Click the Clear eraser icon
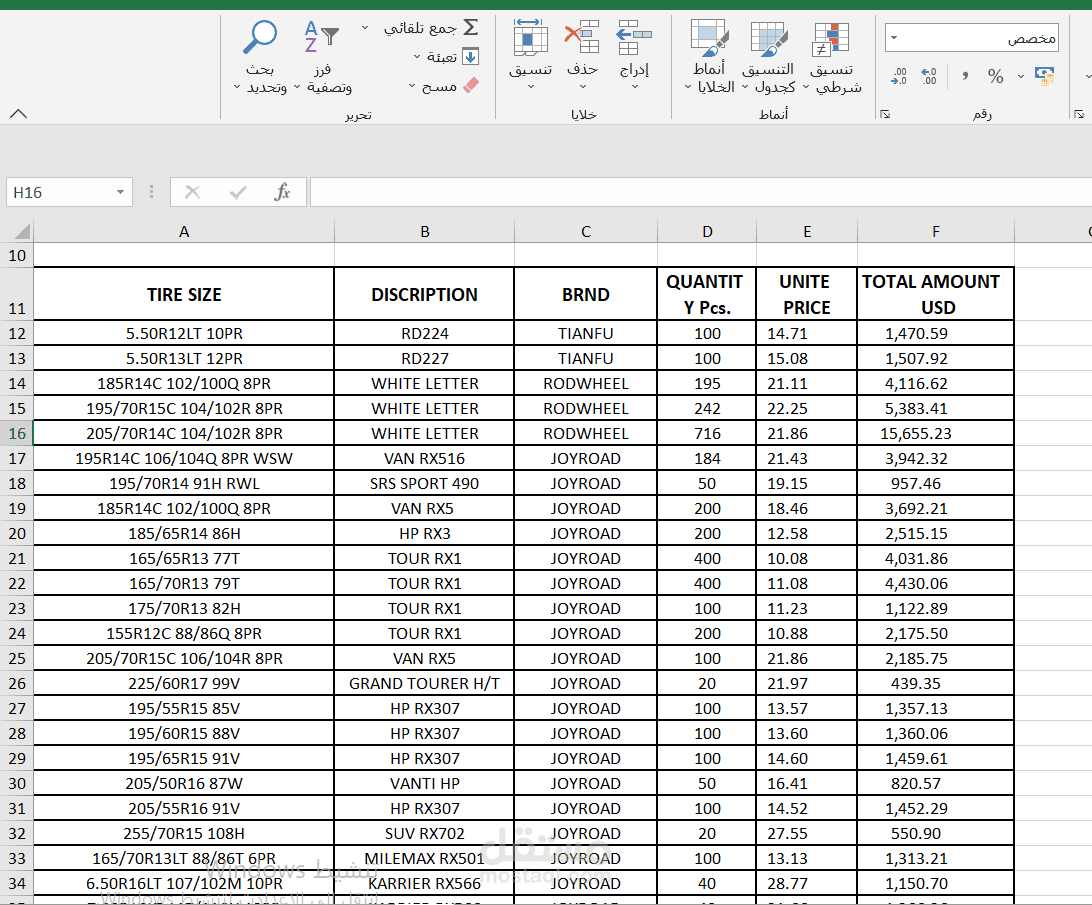1092x905 pixels. (471, 86)
